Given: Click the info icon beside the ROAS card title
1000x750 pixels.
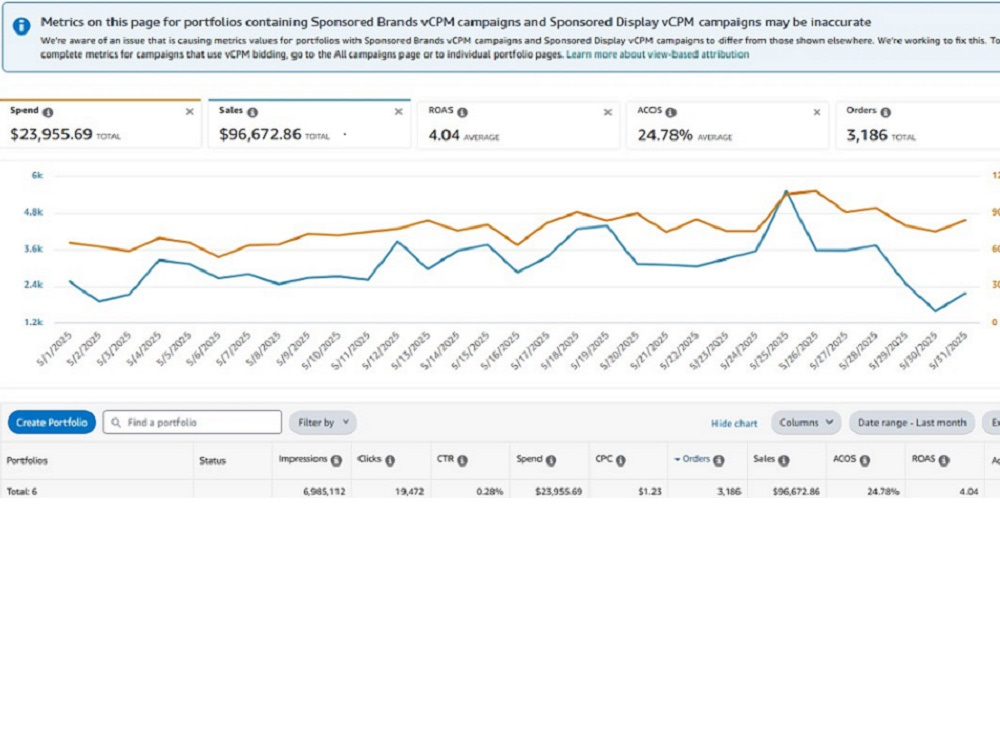Looking at the screenshot, I should (x=462, y=112).
